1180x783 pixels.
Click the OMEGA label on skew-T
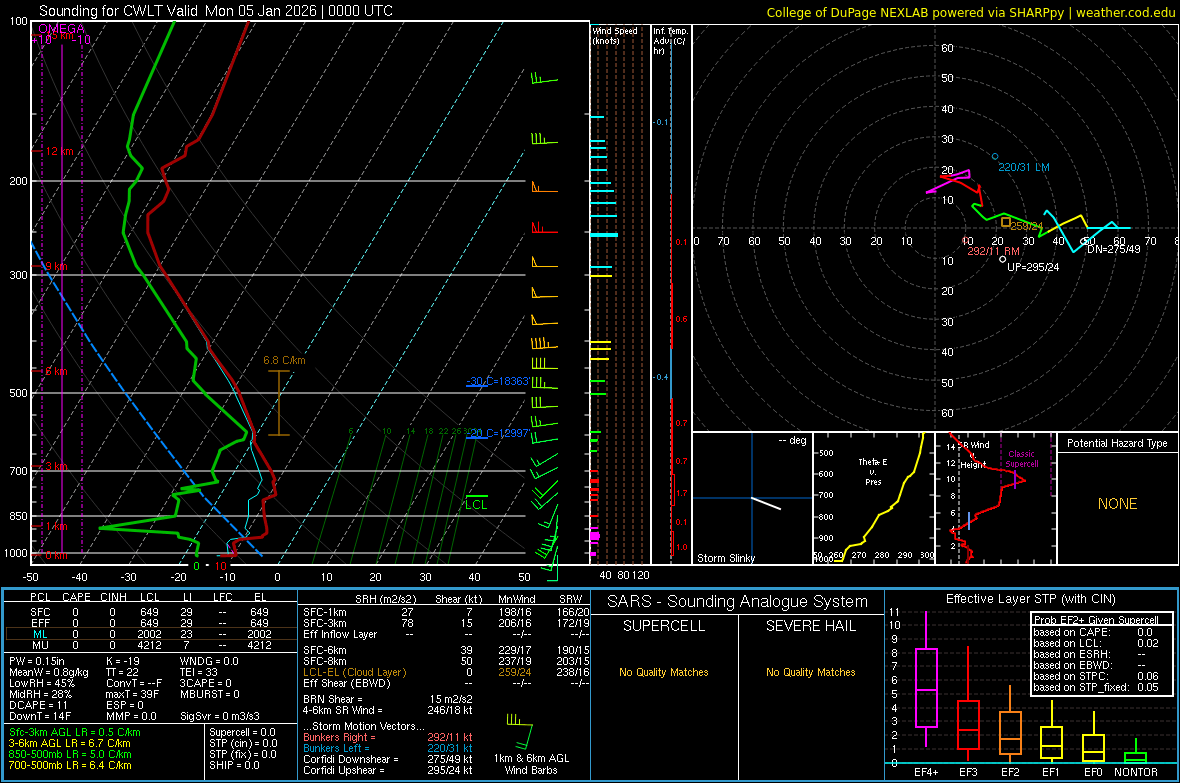click(x=61, y=29)
